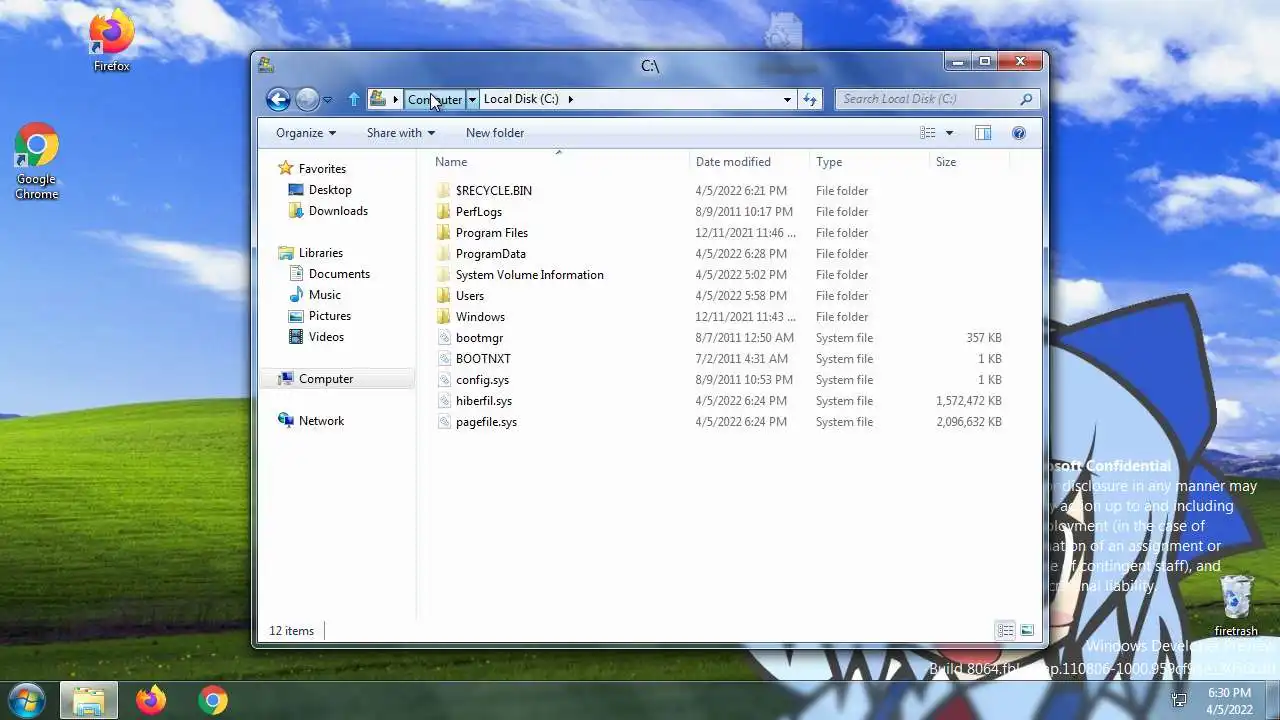The image size is (1280, 720).
Task: Go up one level using the up arrow
Action: 353,99
